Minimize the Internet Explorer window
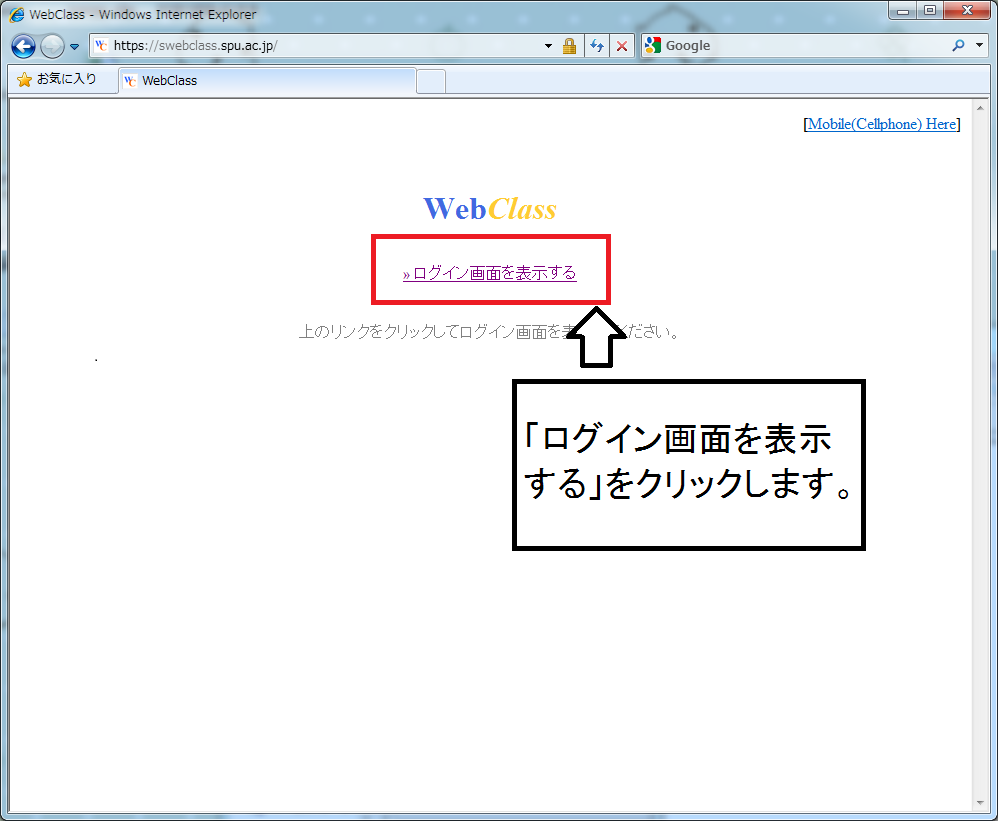This screenshot has width=998, height=821. click(x=903, y=11)
